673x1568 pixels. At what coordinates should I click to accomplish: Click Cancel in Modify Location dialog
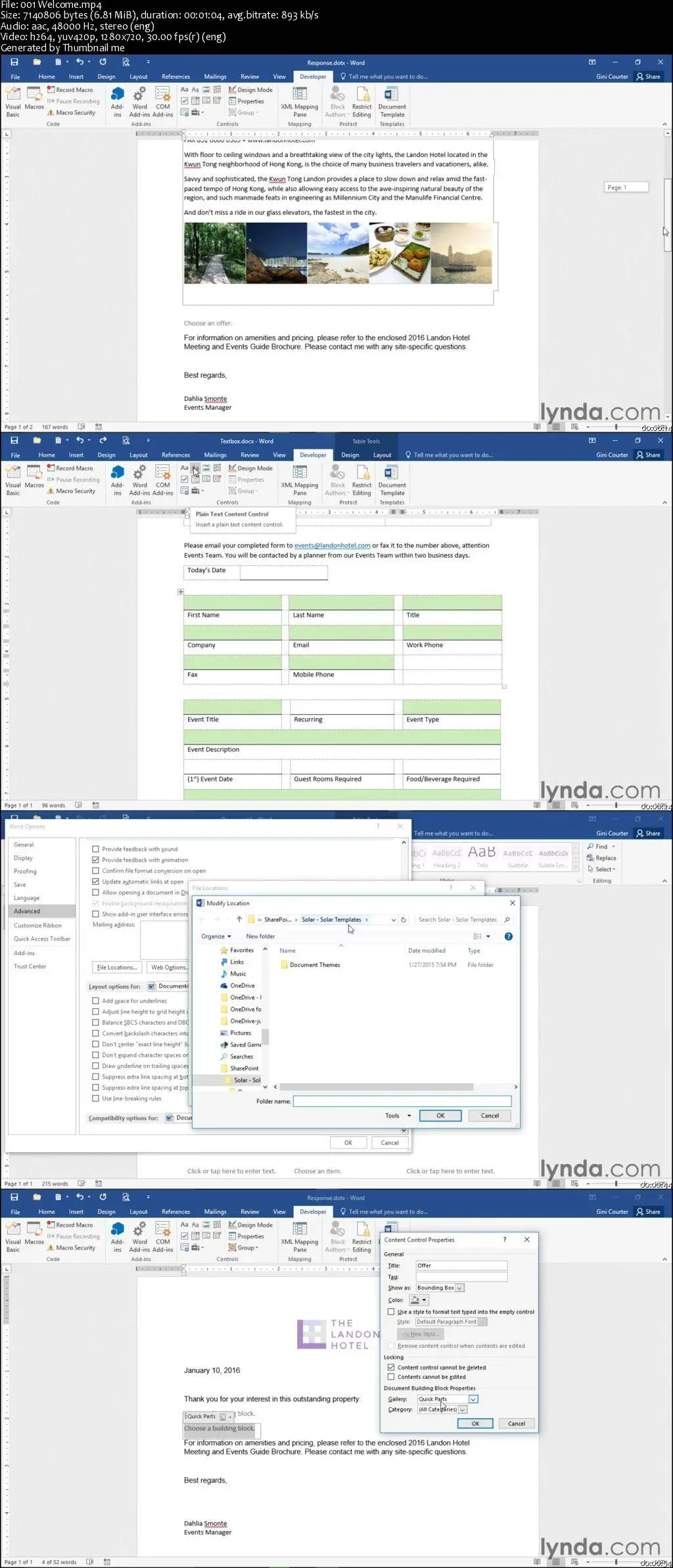click(x=490, y=1115)
